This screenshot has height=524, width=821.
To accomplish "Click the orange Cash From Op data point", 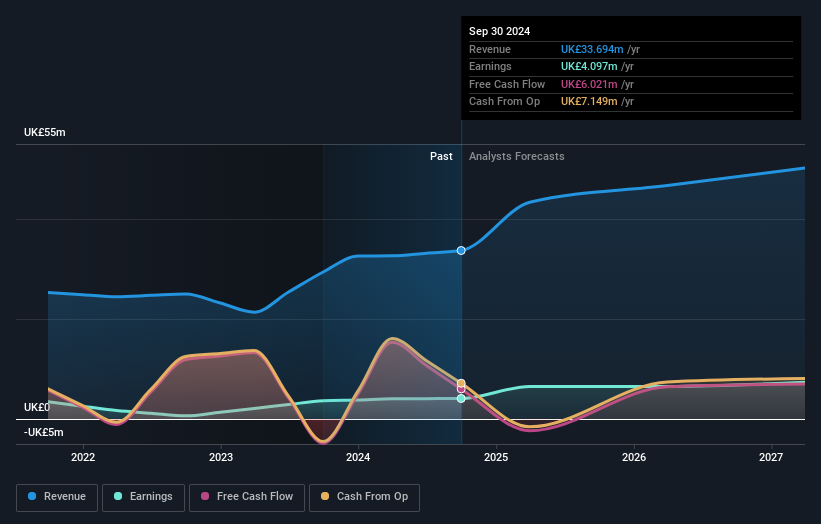I will point(461,383).
